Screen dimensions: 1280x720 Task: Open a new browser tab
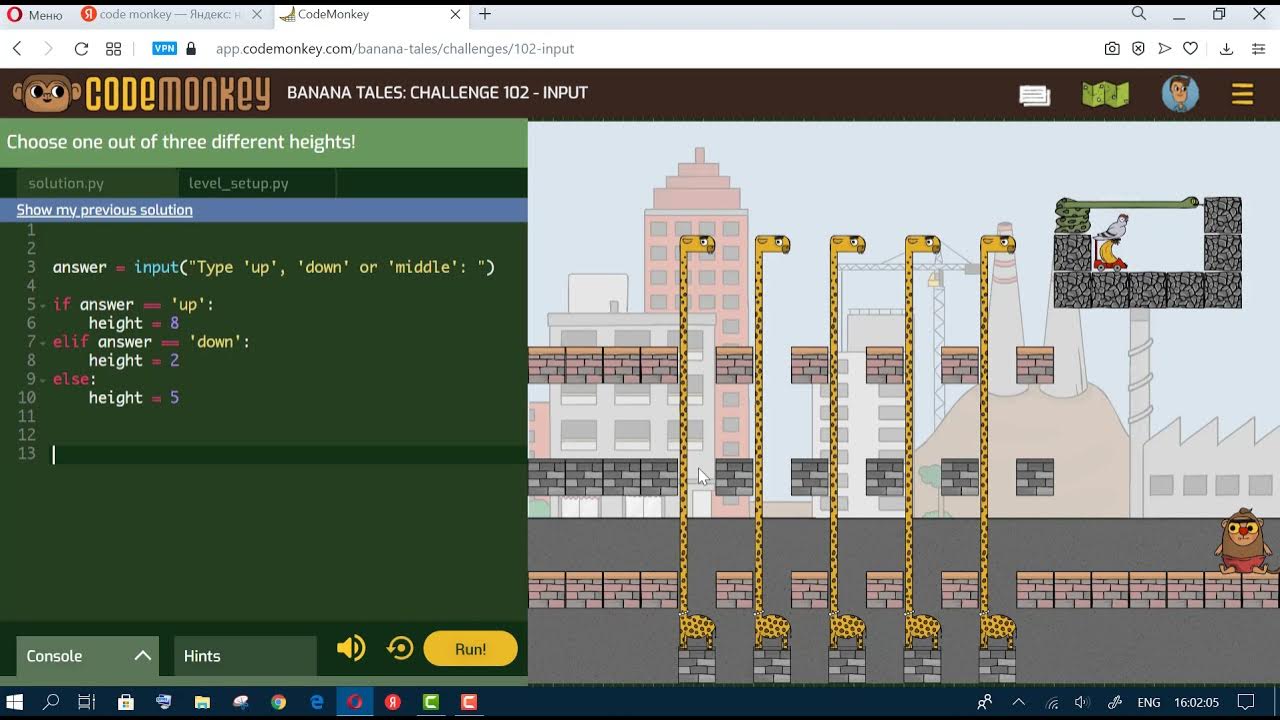pyautogui.click(x=485, y=14)
